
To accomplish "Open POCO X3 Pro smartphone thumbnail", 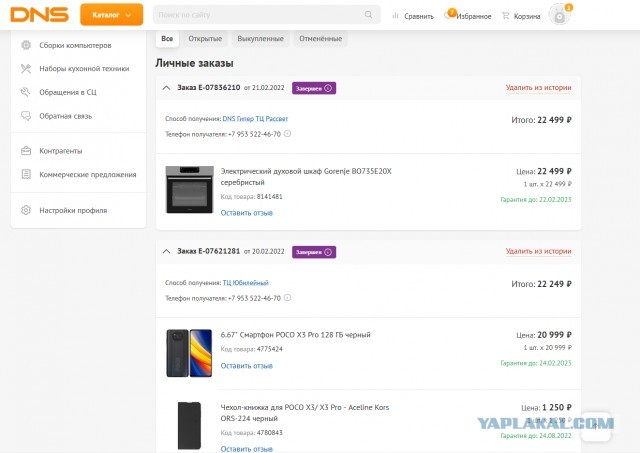I will tap(189, 353).
